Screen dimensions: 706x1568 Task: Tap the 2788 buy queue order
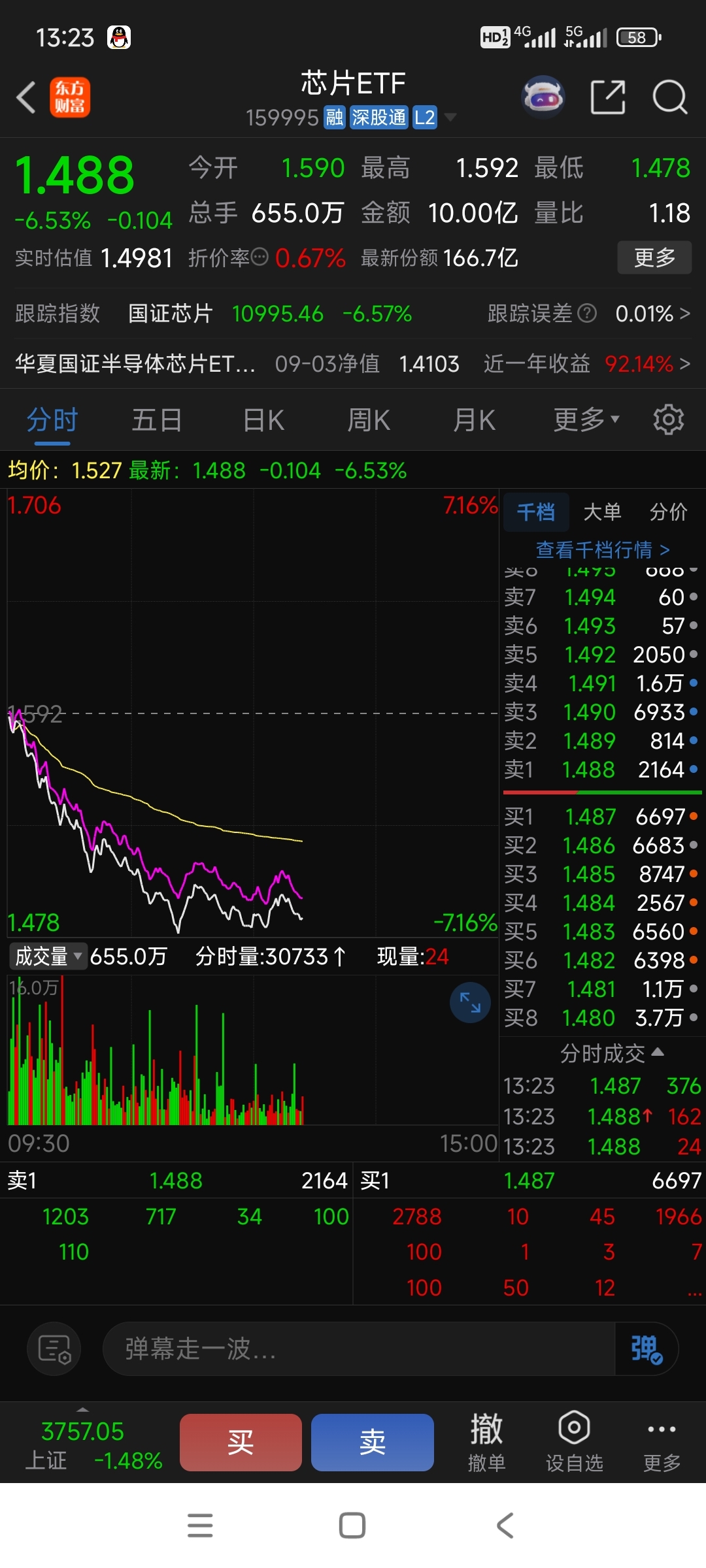point(417,1217)
